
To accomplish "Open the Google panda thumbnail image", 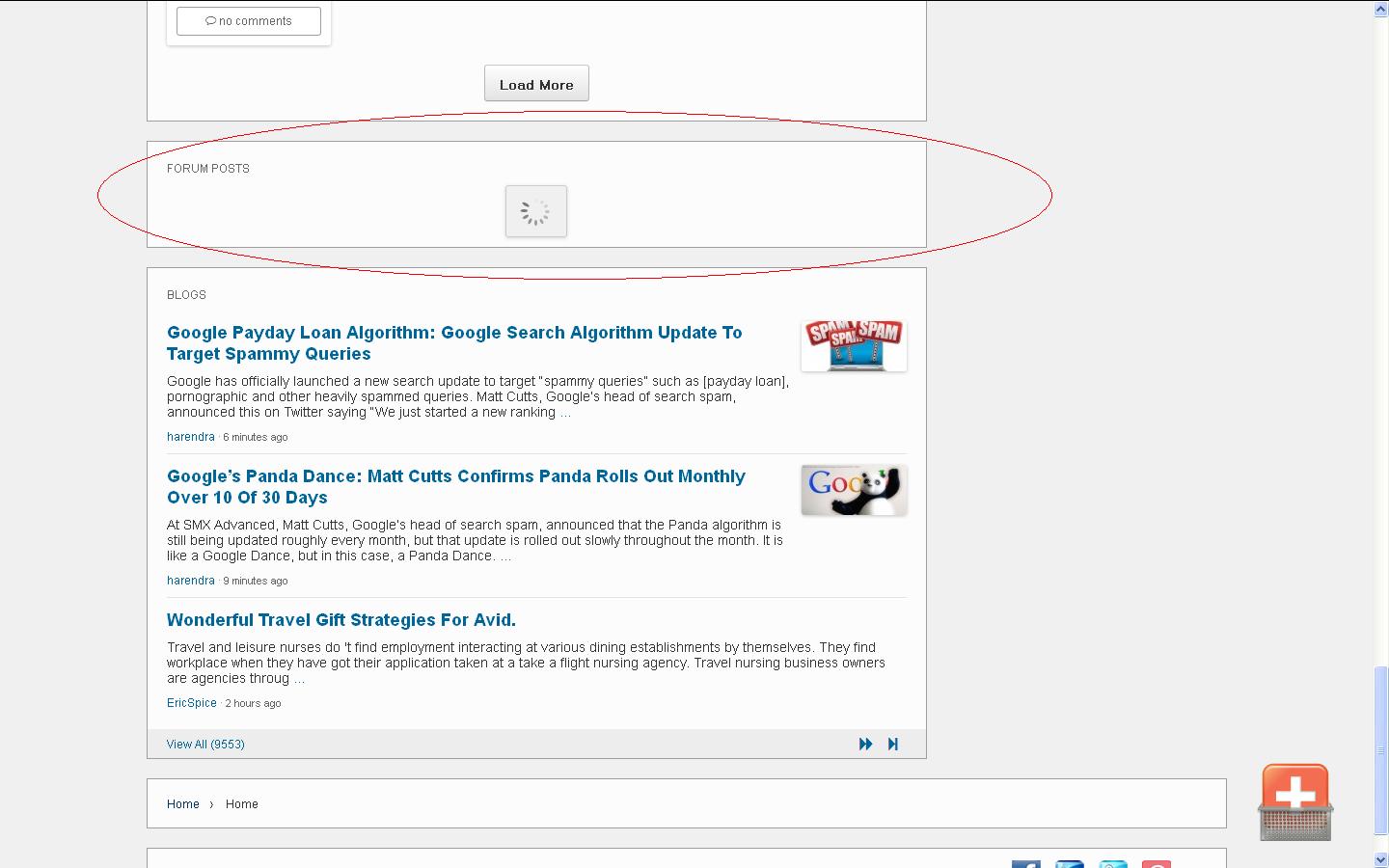I will pyautogui.click(x=854, y=490).
